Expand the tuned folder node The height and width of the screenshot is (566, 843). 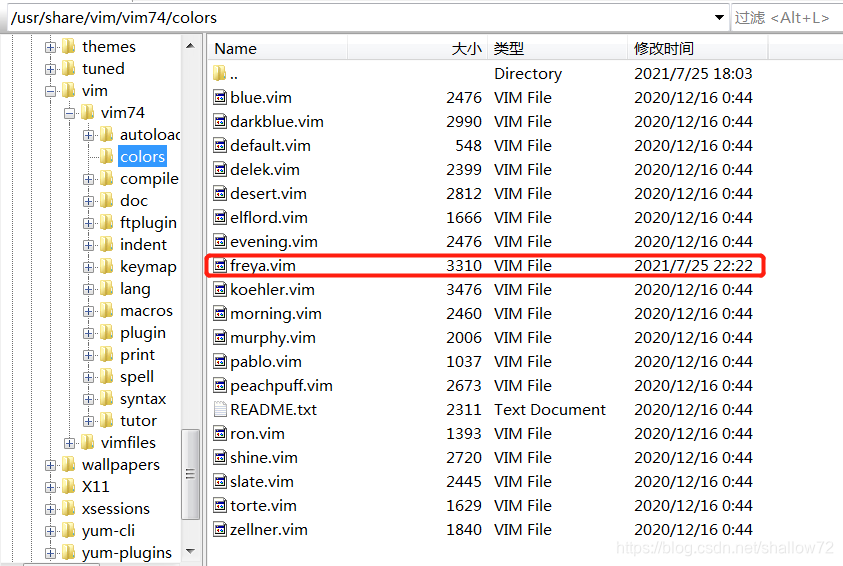click(x=51, y=69)
